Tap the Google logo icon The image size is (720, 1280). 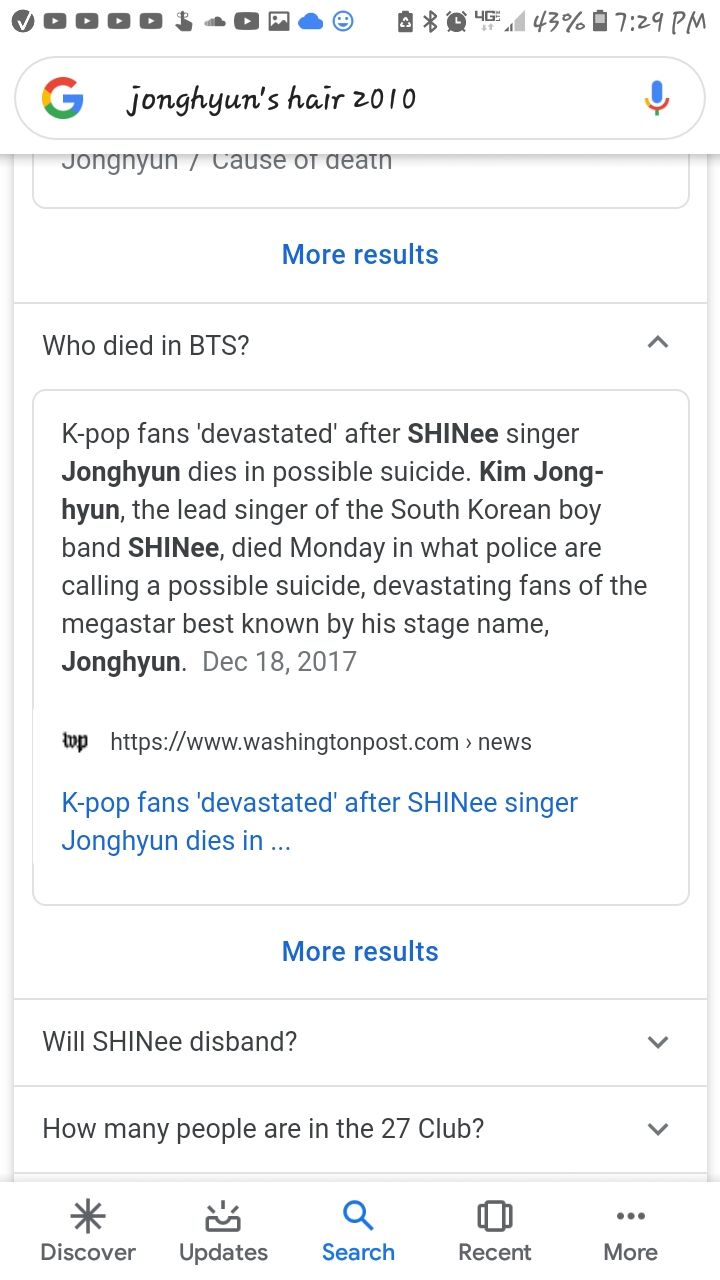(x=63, y=99)
